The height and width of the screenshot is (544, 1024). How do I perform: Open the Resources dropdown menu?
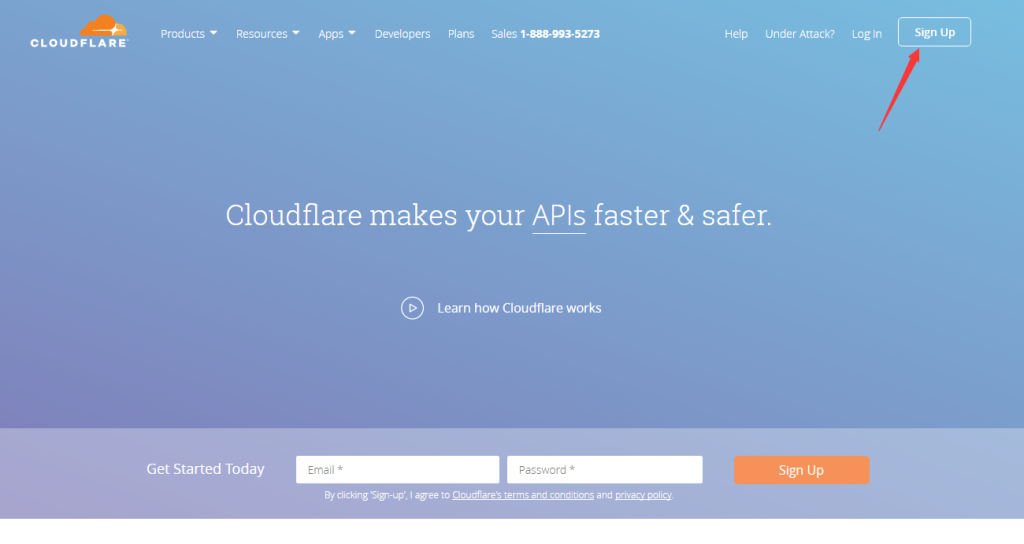pyautogui.click(x=267, y=34)
